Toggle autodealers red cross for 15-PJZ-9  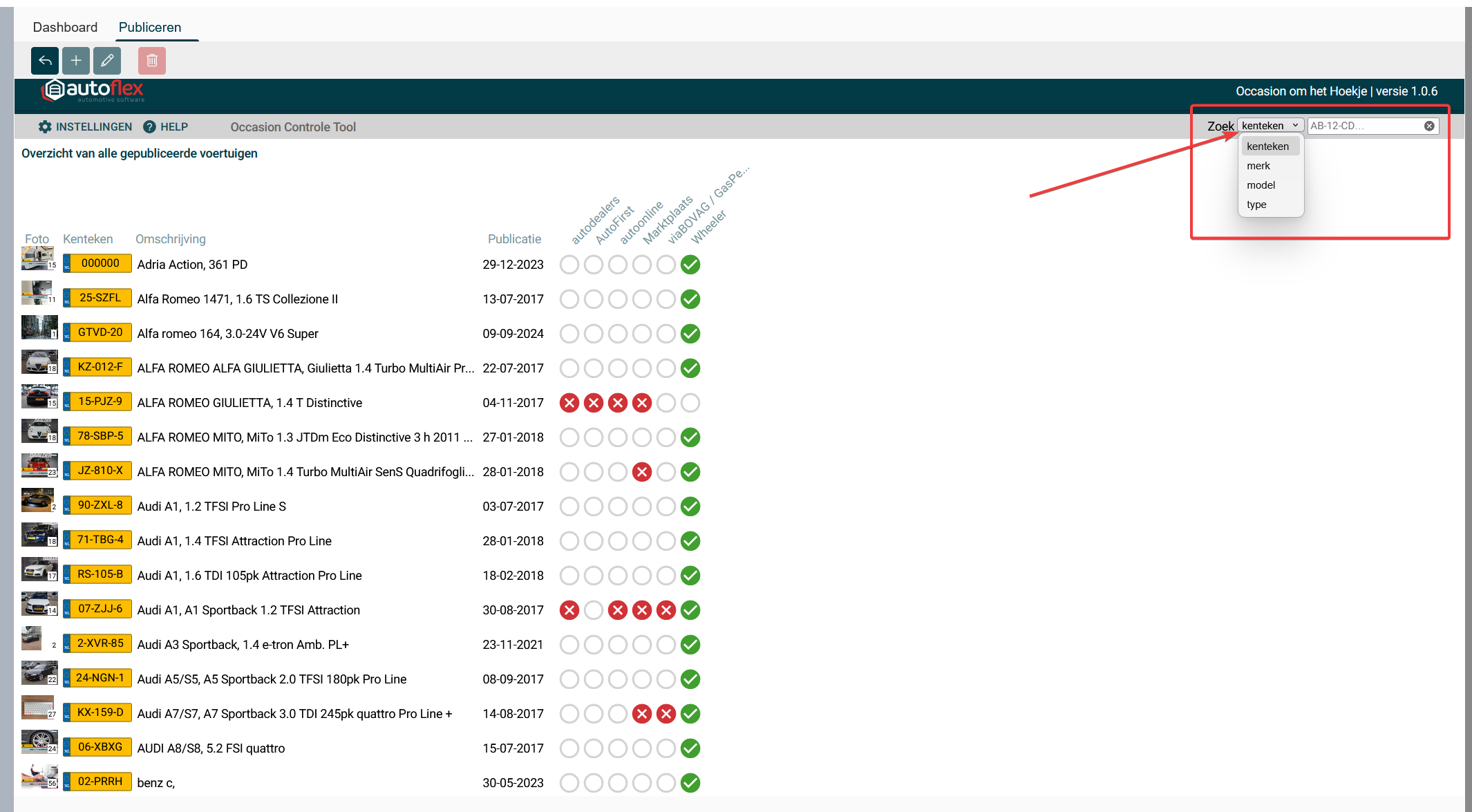coord(569,403)
